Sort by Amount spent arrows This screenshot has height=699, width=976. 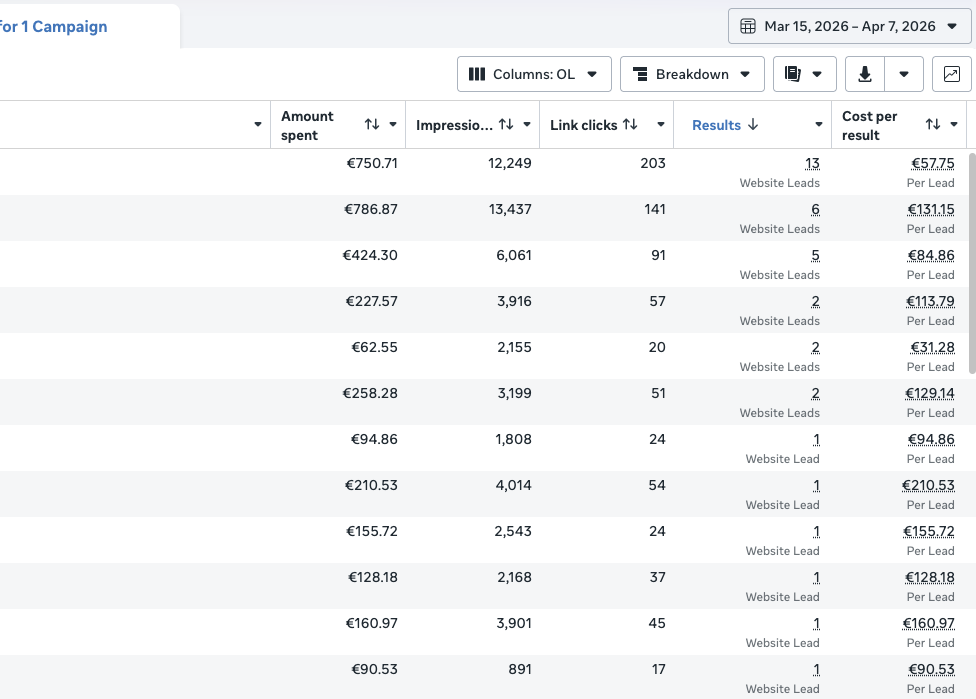[x=372, y=124]
